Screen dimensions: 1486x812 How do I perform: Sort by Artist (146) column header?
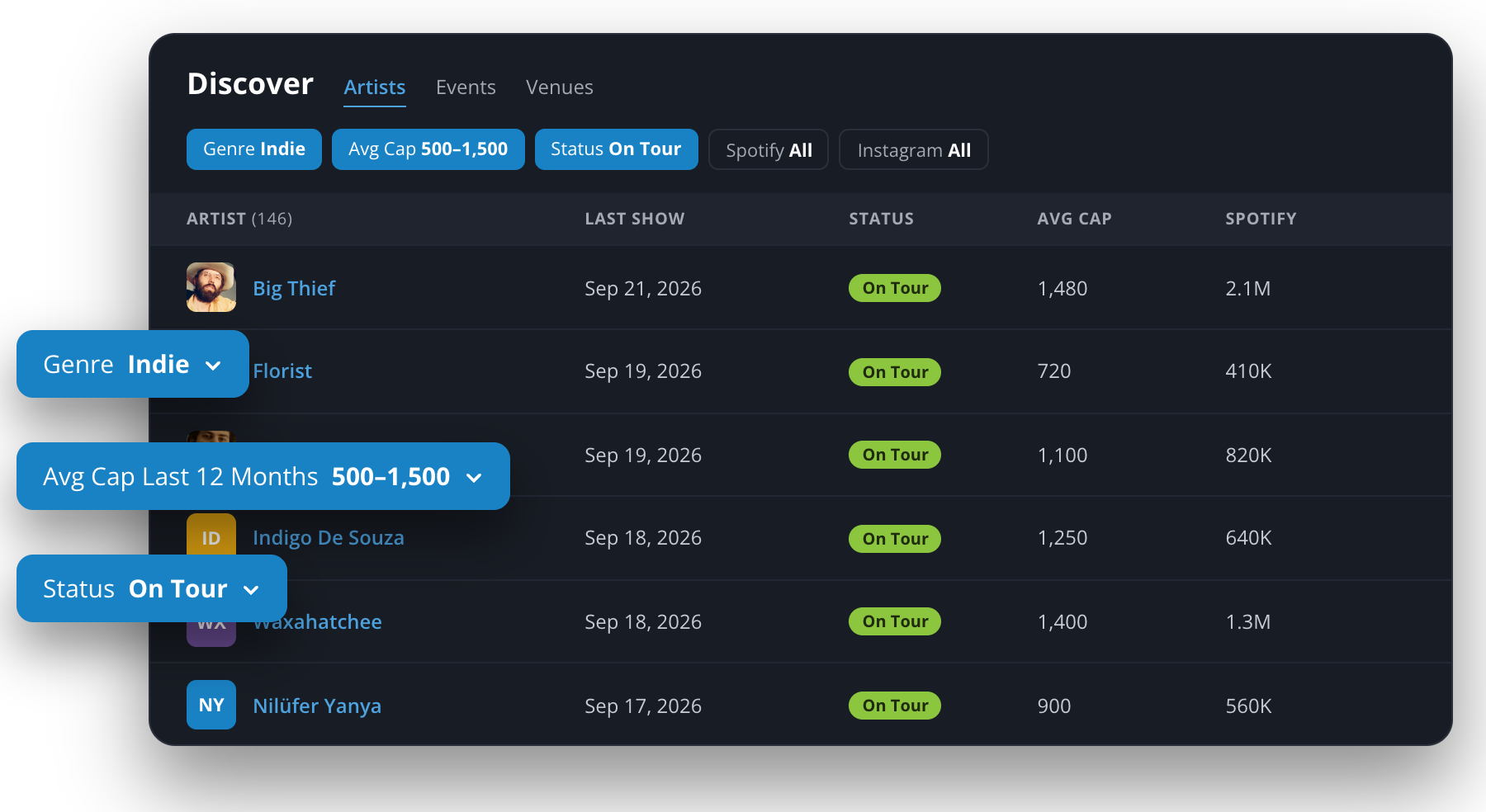(239, 219)
